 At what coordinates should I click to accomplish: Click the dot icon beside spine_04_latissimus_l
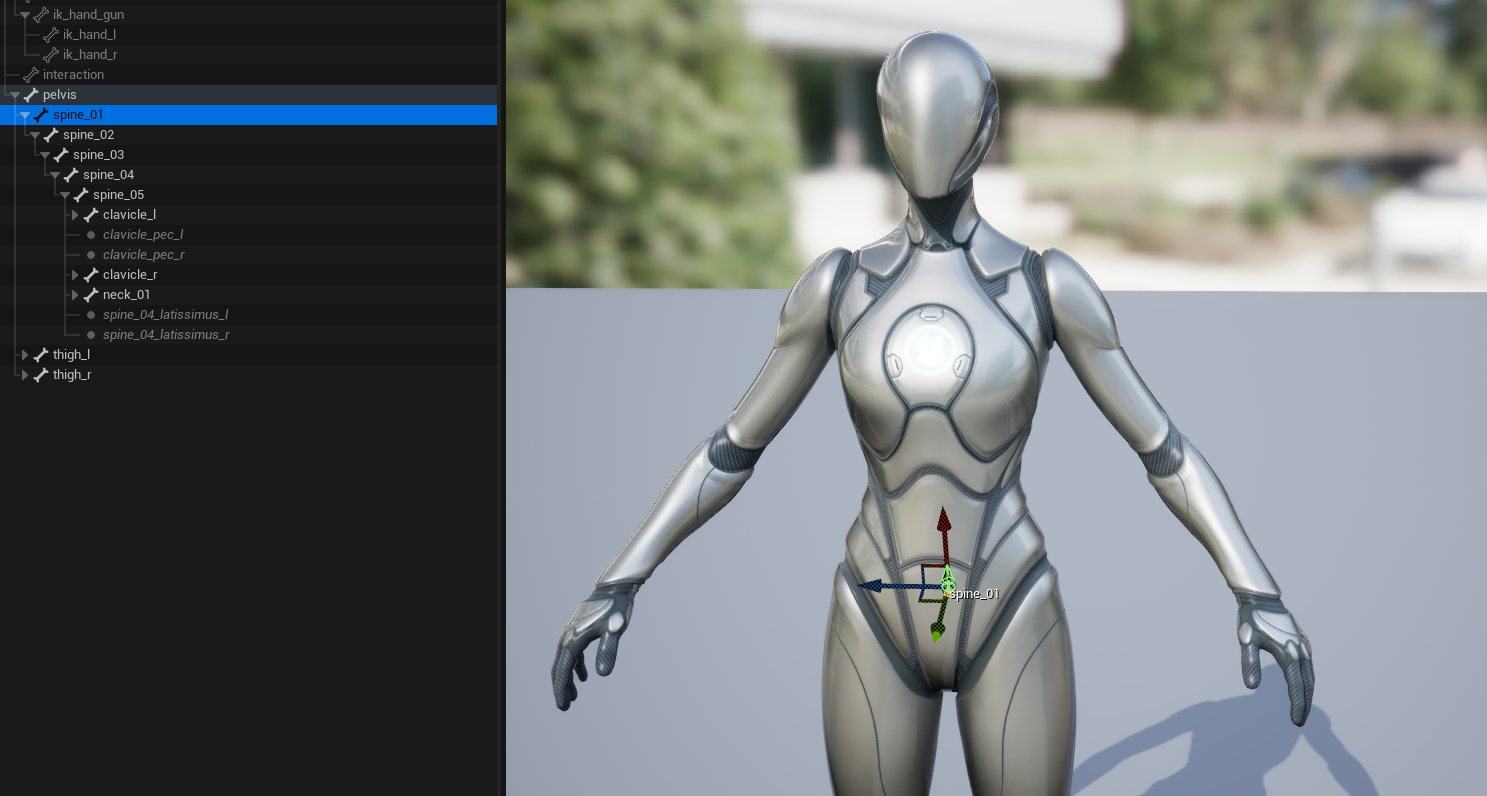click(91, 315)
